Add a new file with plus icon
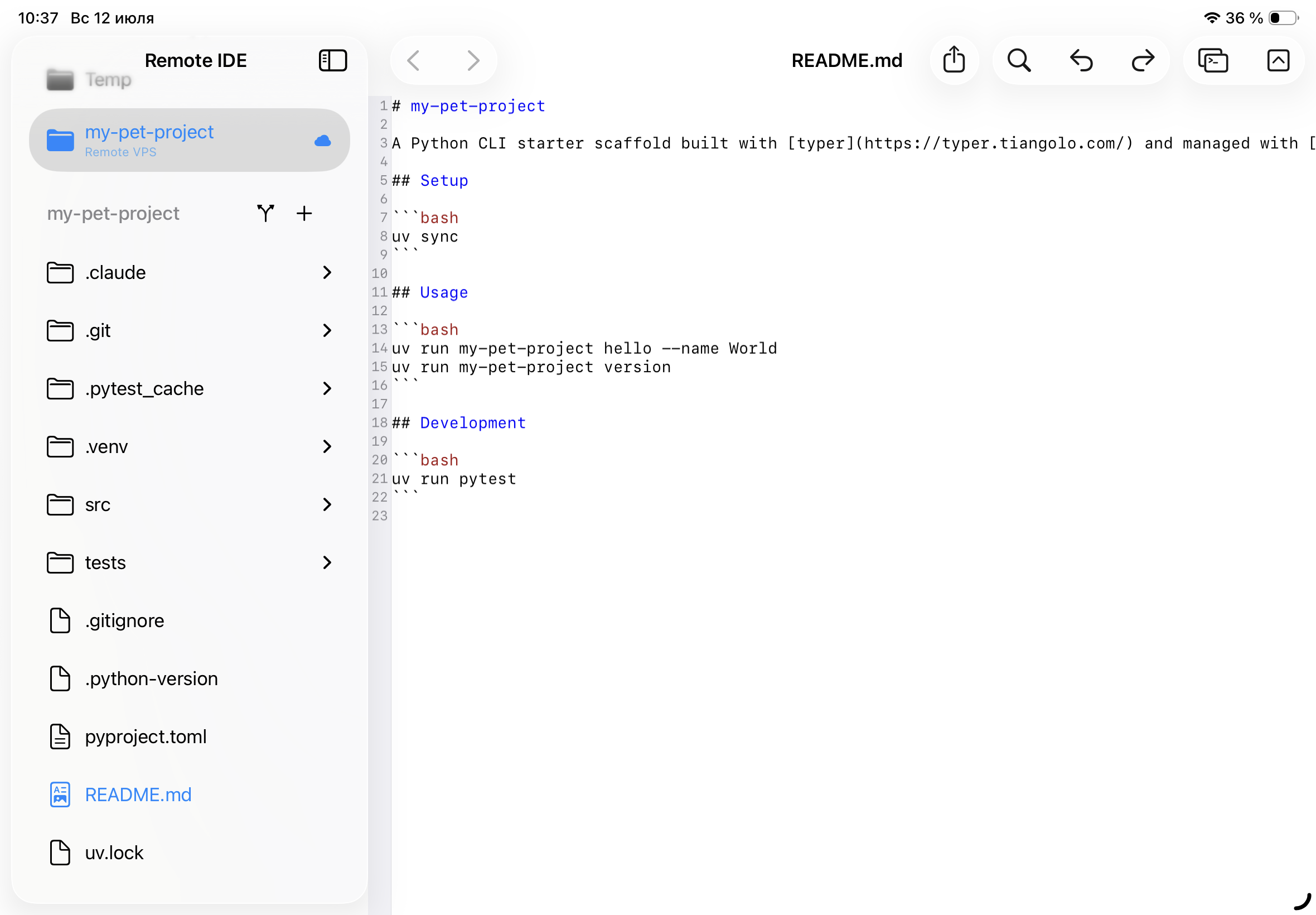This screenshot has height=915, width=1316. 304,213
